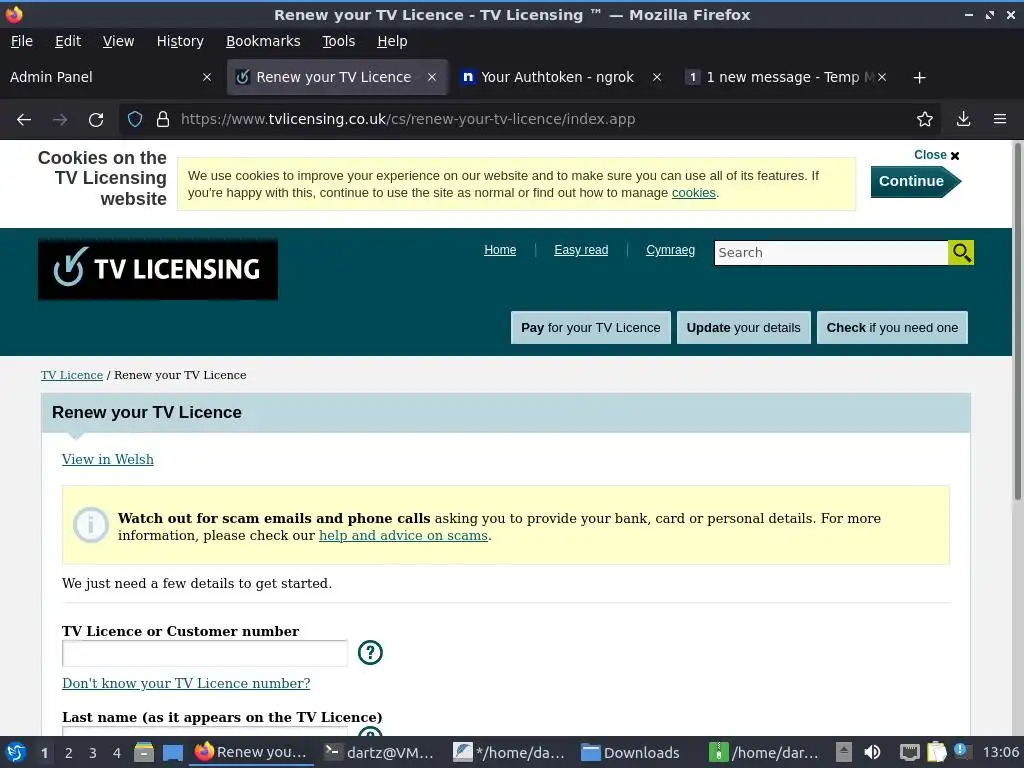Open the Firefox downloads panel
The width and height of the screenshot is (1024, 768).
(963, 120)
